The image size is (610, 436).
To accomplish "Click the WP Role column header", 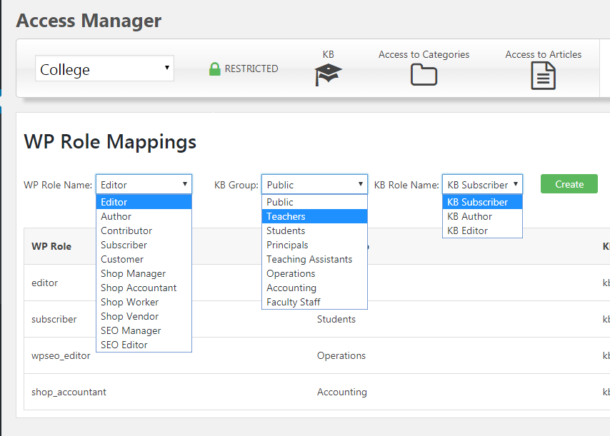I will (51, 247).
